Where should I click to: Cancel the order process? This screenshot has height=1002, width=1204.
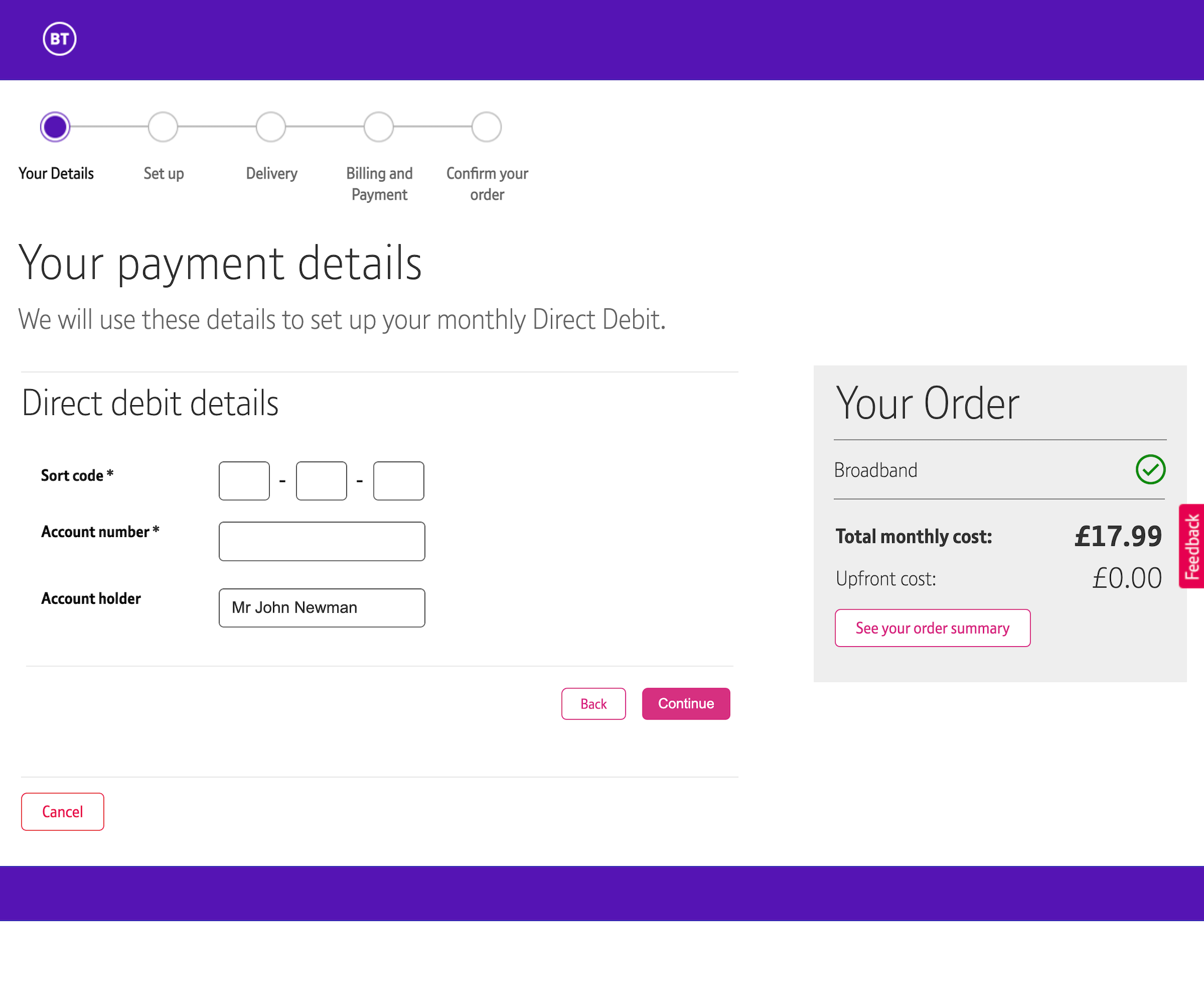62,811
